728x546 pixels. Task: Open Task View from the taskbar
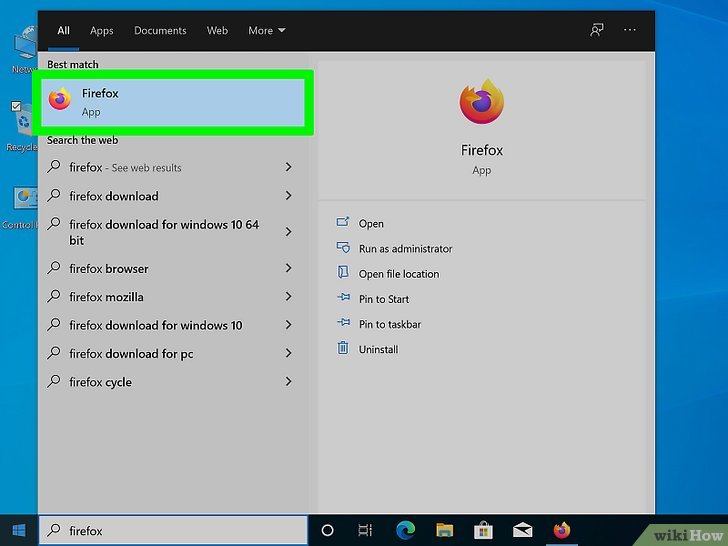pos(366,530)
